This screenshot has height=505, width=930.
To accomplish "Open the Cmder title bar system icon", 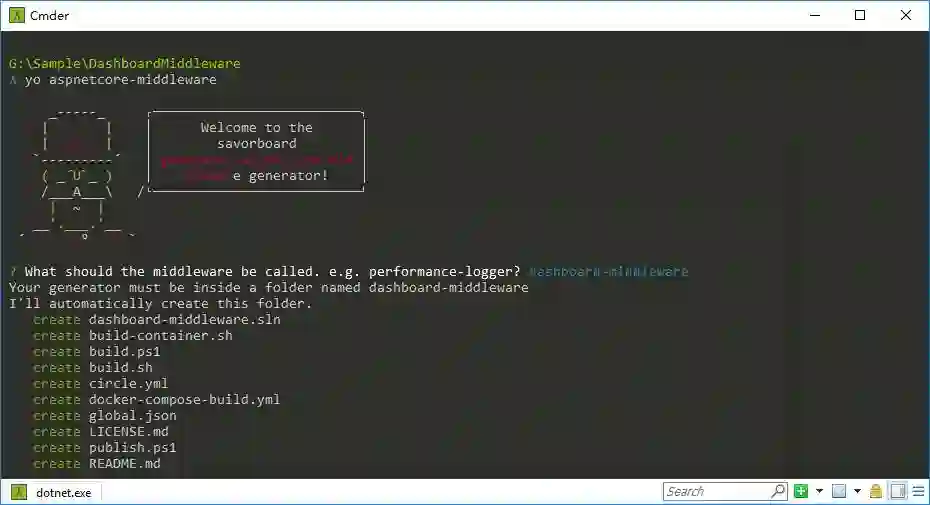I will coord(17,15).
